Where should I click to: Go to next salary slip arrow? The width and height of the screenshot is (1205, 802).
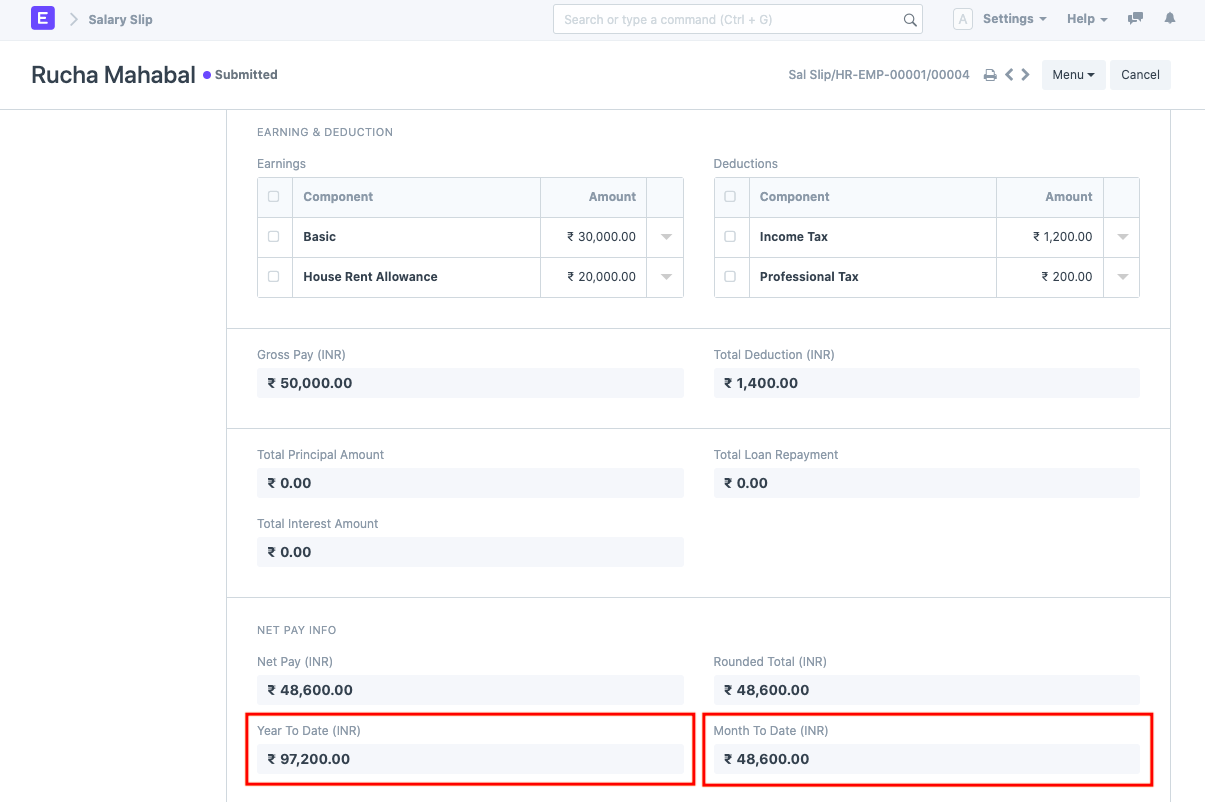click(x=1026, y=75)
